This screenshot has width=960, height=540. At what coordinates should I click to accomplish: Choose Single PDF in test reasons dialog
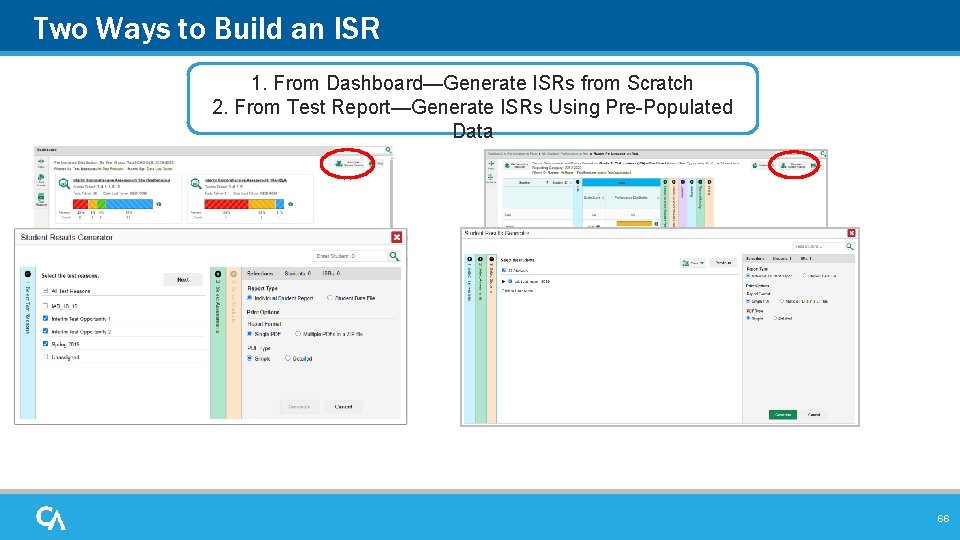(249, 334)
